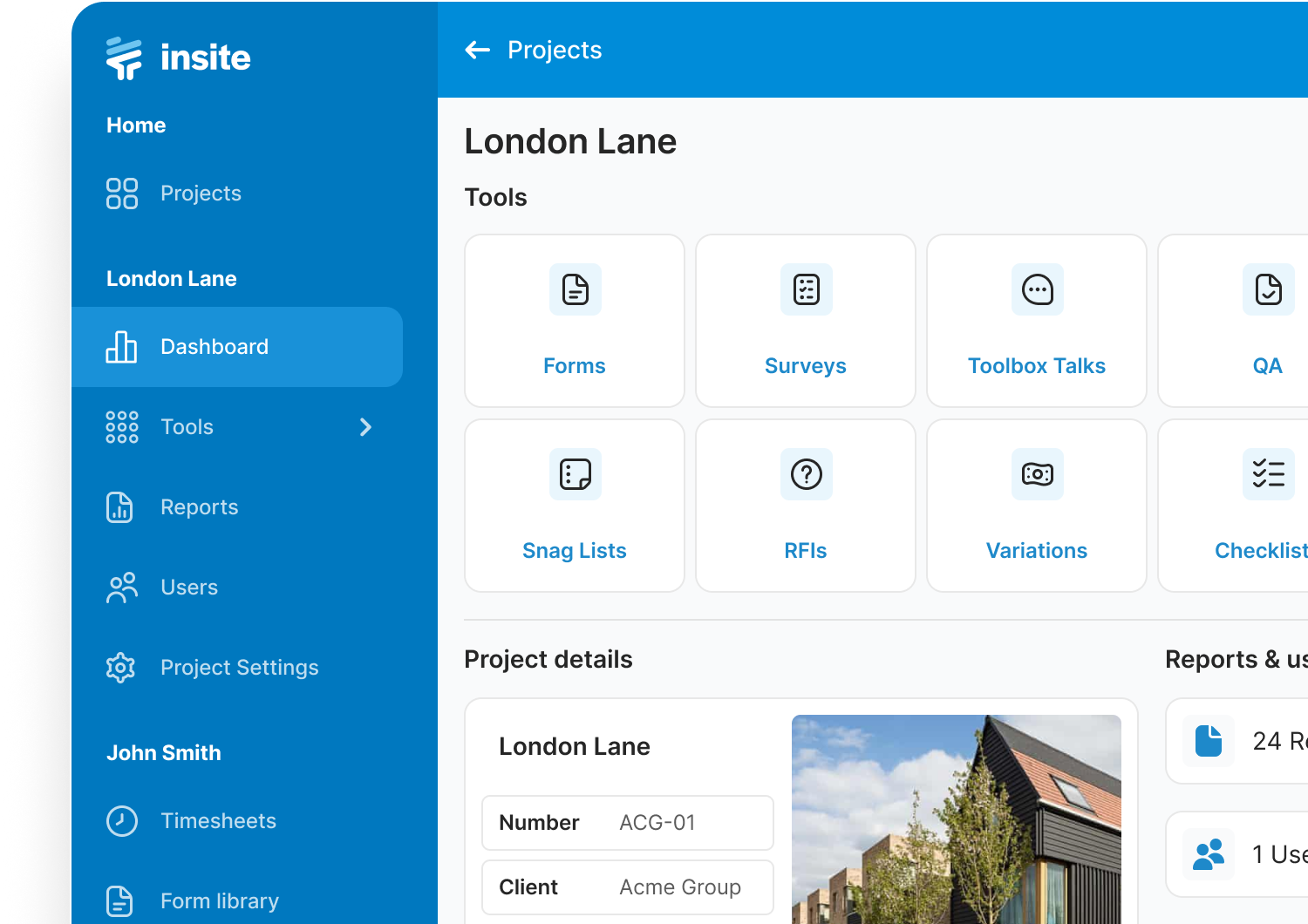Viewport: 1308px width, 924px height.
Task: Open the QA document check icon
Action: point(1268,290)
